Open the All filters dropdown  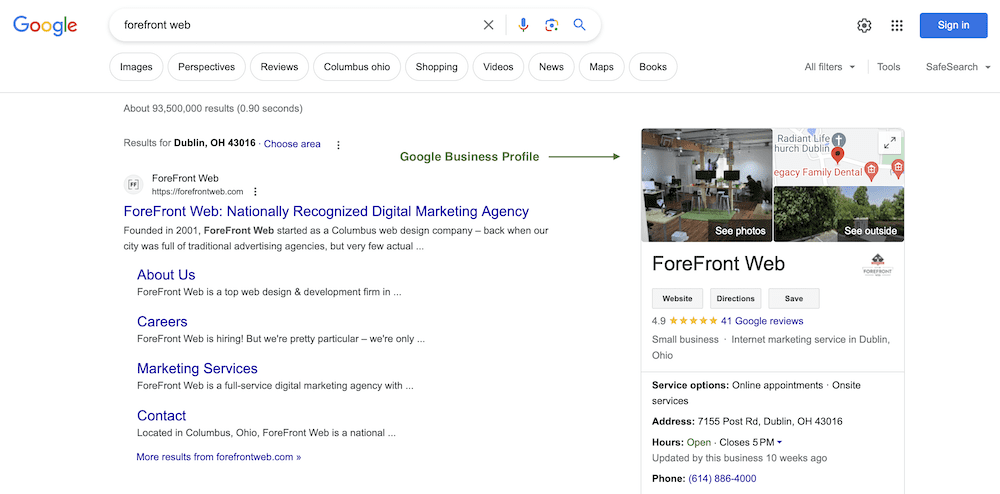point(830,67)
